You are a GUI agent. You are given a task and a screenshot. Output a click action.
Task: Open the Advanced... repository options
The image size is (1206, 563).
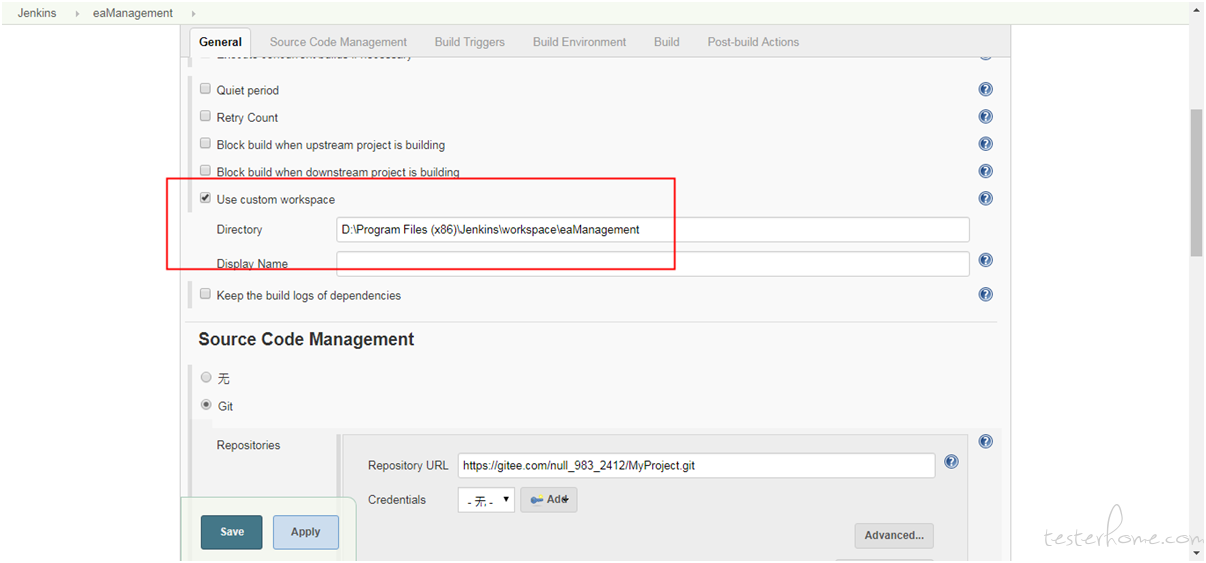(894, 535)
